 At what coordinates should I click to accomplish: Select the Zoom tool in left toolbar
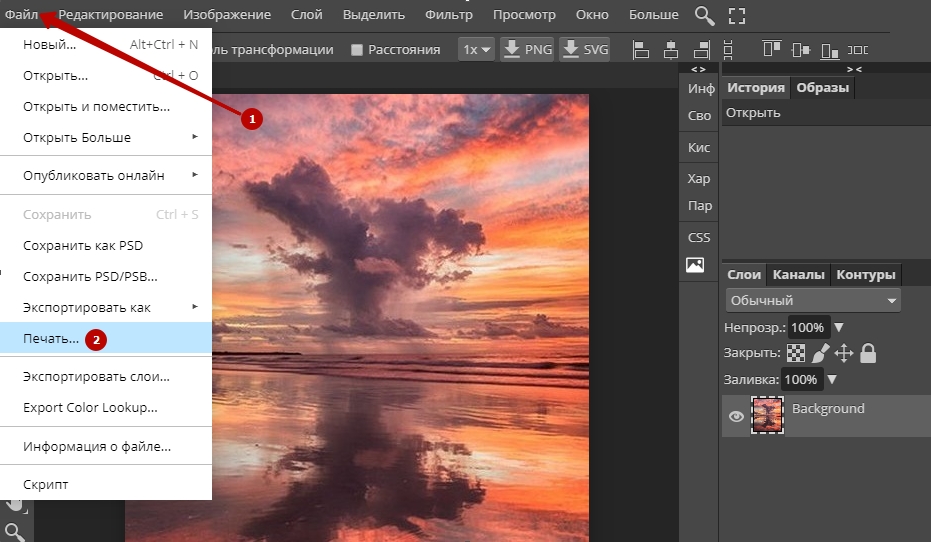coord(14,531)
